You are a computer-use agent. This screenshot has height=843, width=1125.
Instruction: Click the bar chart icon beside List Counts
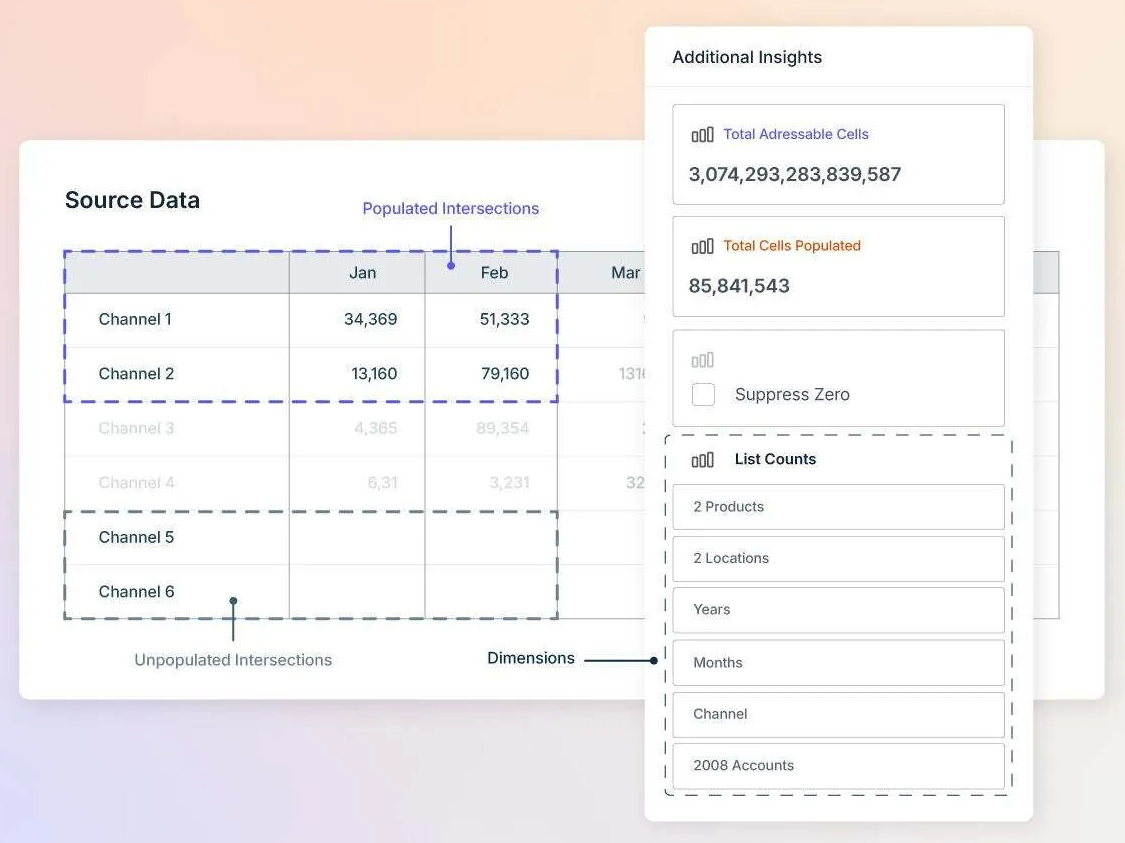(702, 460)
